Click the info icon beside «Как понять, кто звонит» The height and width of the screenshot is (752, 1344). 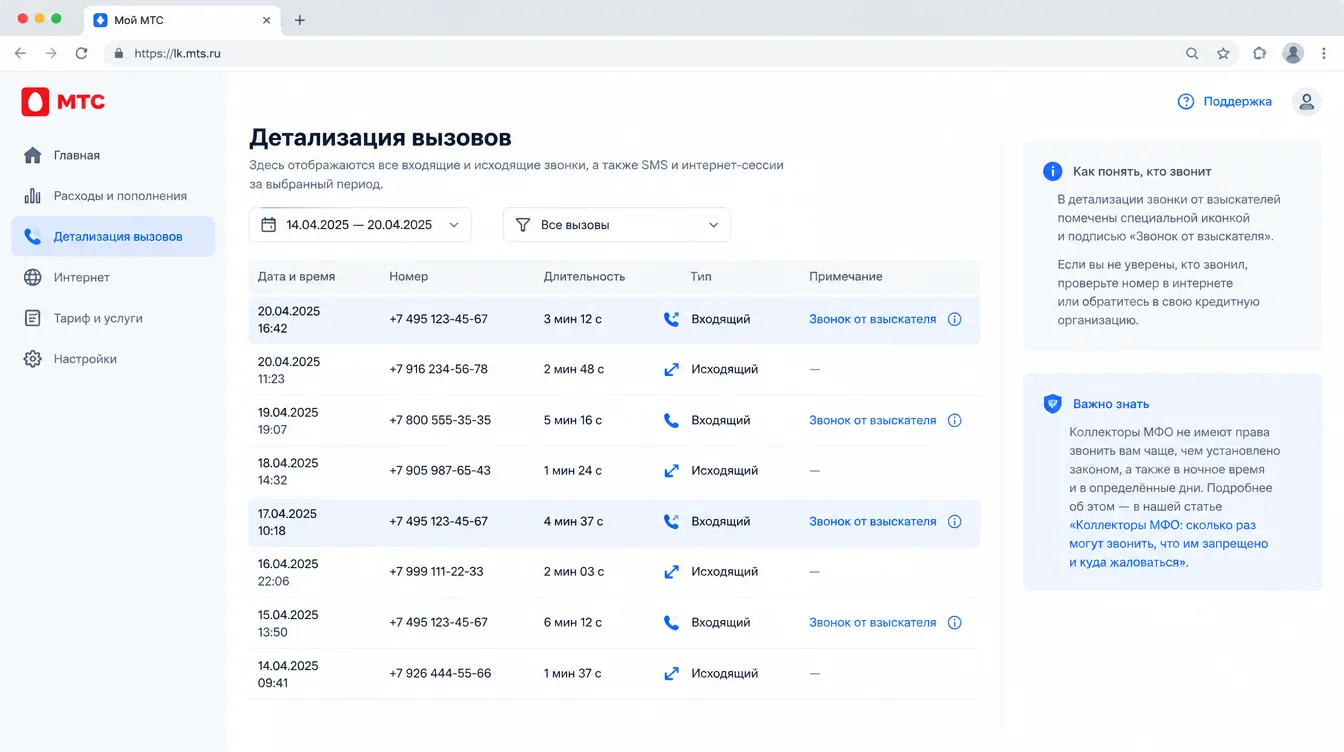click(x=1052, y=171)
